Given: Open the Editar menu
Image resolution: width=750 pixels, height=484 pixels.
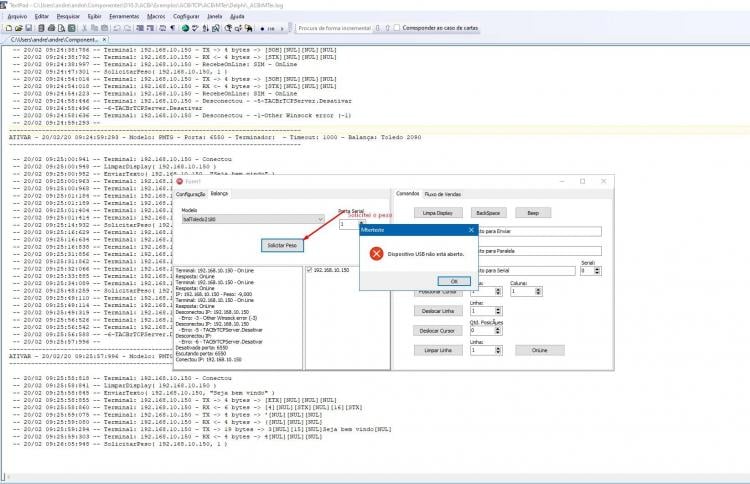Looking at the screenshot, I should tap(42, 16).
